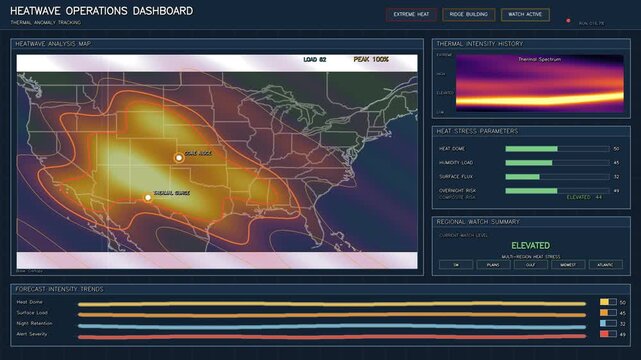The image size is (641, 360).
Task: Select the ATLANTIC region button
Action: point(605,265)
